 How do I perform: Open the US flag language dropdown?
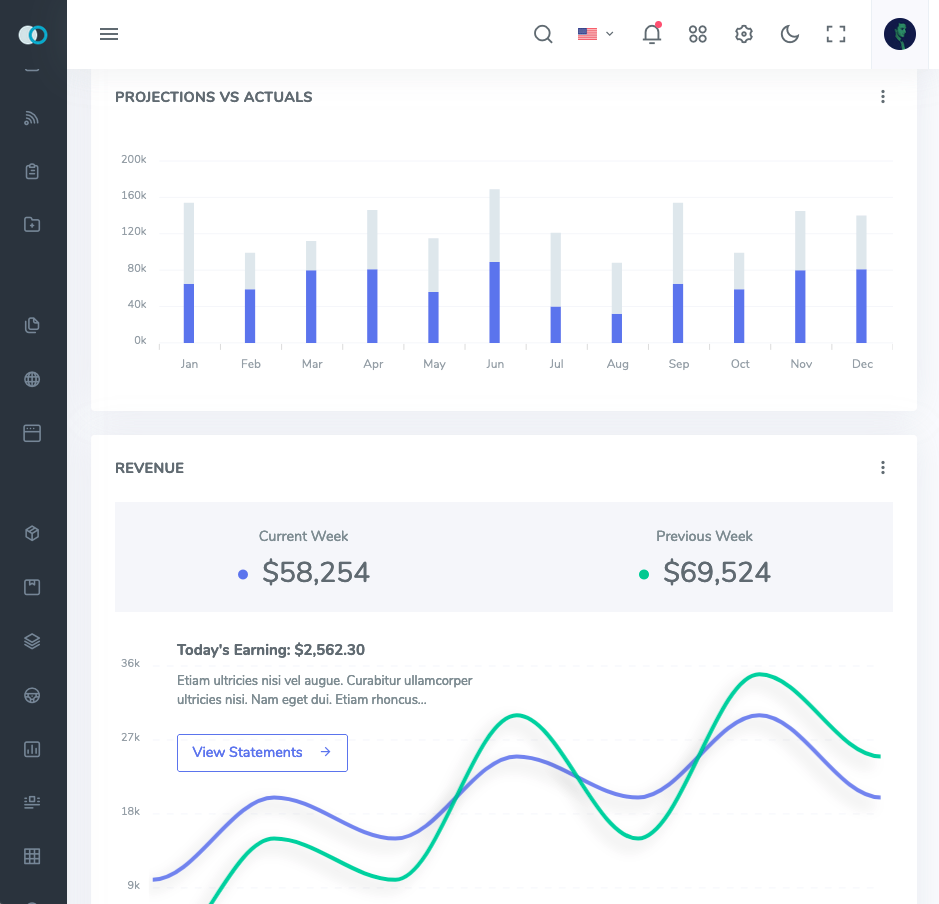(595, 34)
